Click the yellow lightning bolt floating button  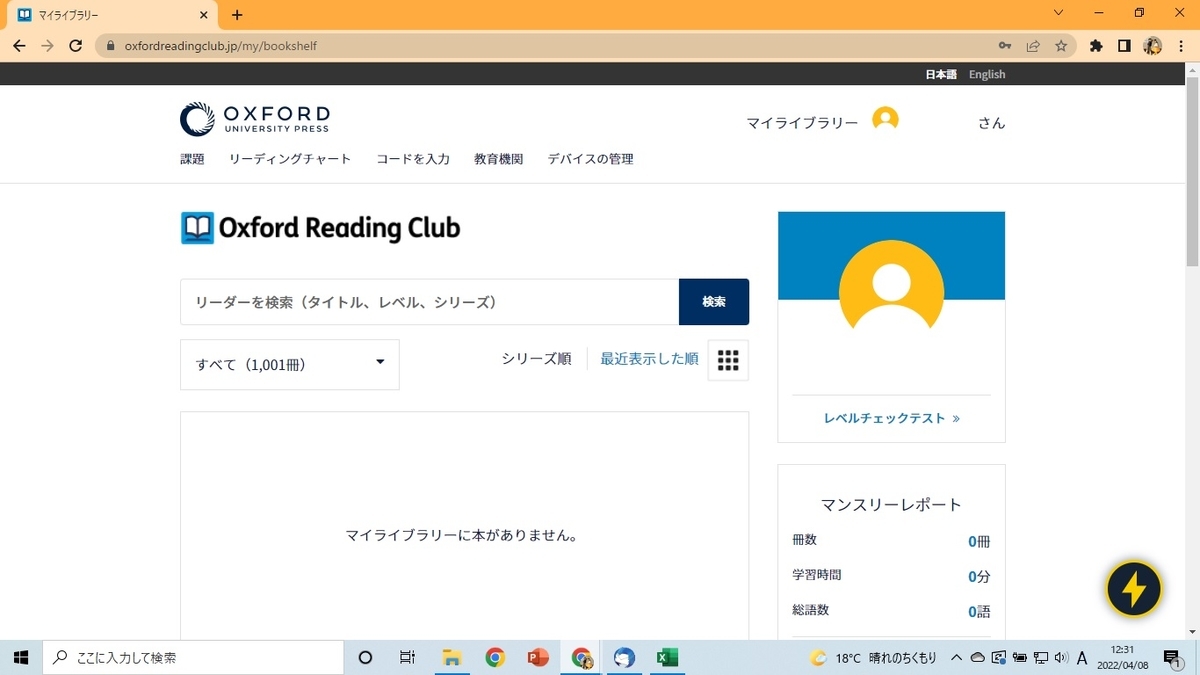coord(1134,589)
